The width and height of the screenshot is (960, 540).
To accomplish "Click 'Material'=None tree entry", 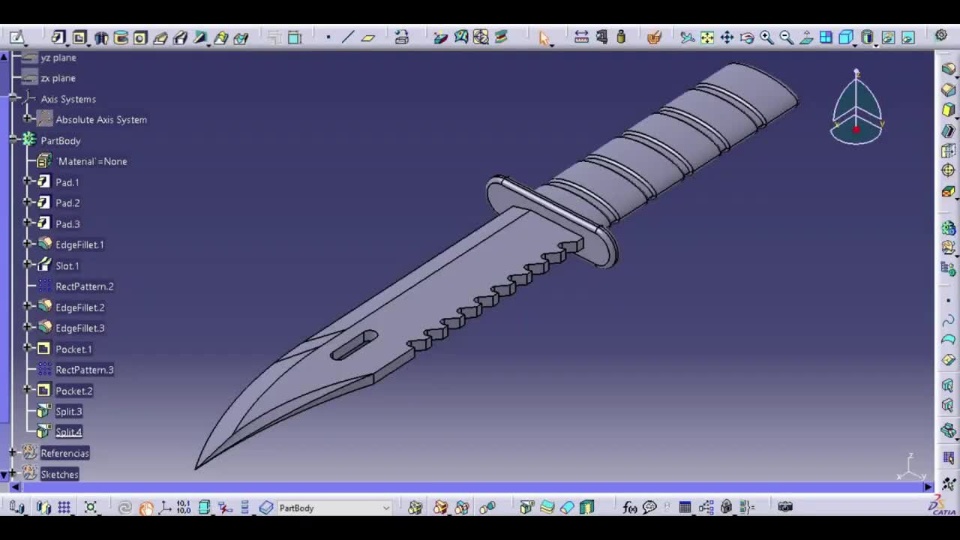I will click(92, 162).
